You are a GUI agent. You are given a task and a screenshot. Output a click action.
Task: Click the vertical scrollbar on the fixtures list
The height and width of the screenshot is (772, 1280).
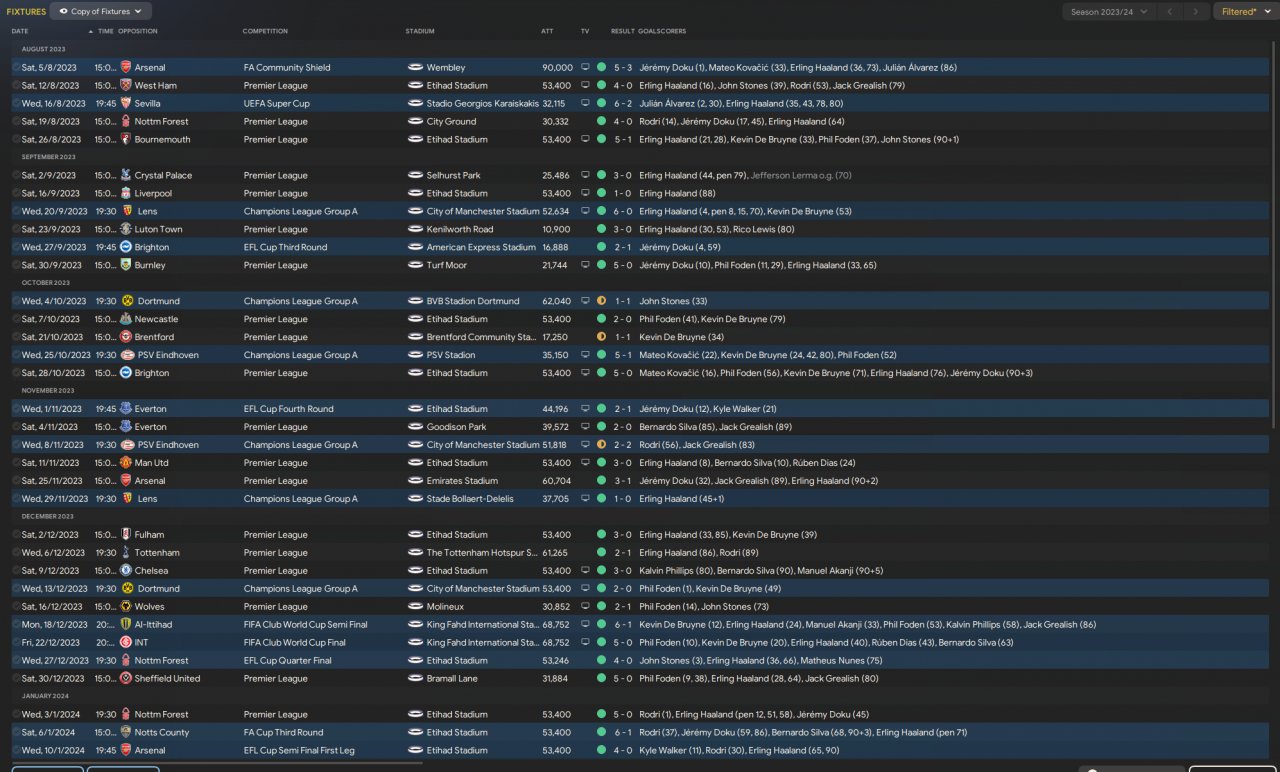pyautogui.click(x=1273, y=235)
